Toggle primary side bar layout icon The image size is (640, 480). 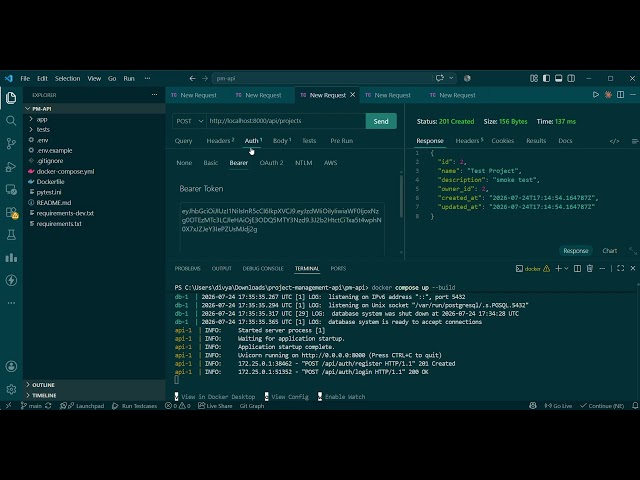pyautogui.click(x=546, y=78)
